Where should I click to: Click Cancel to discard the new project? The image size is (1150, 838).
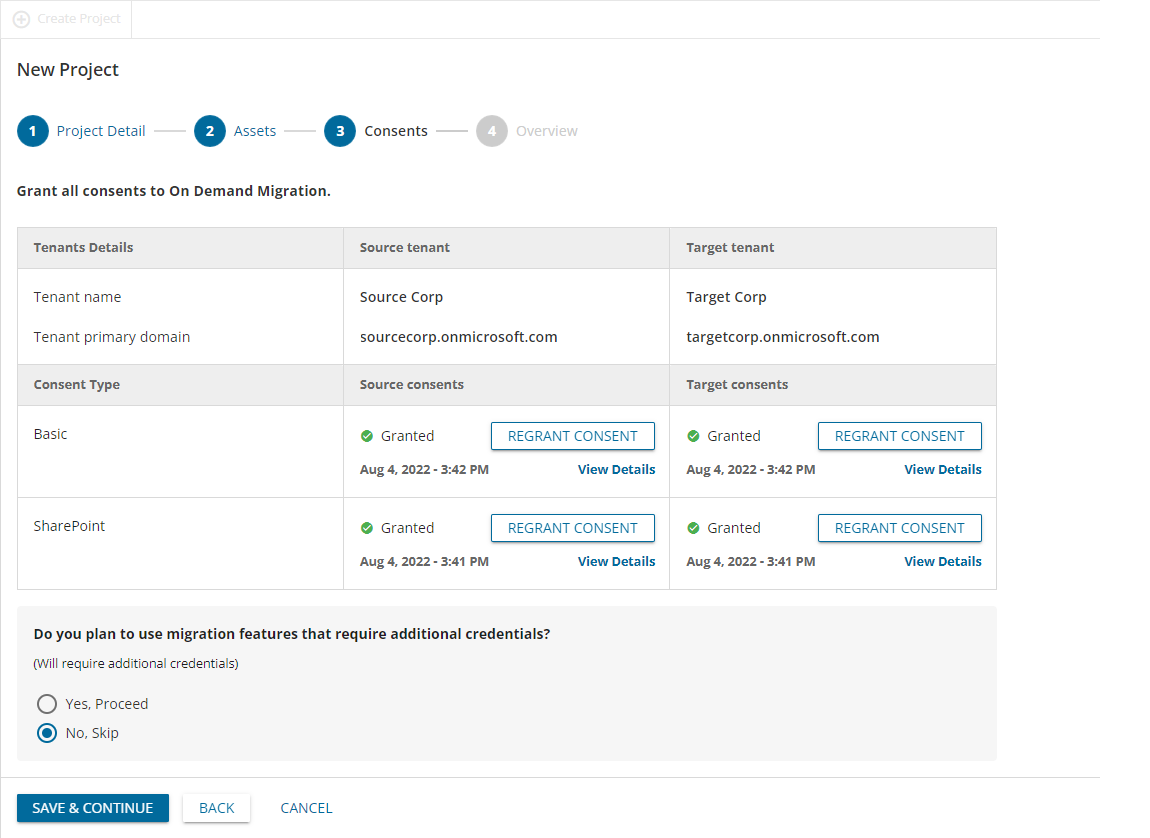point(306,808)
